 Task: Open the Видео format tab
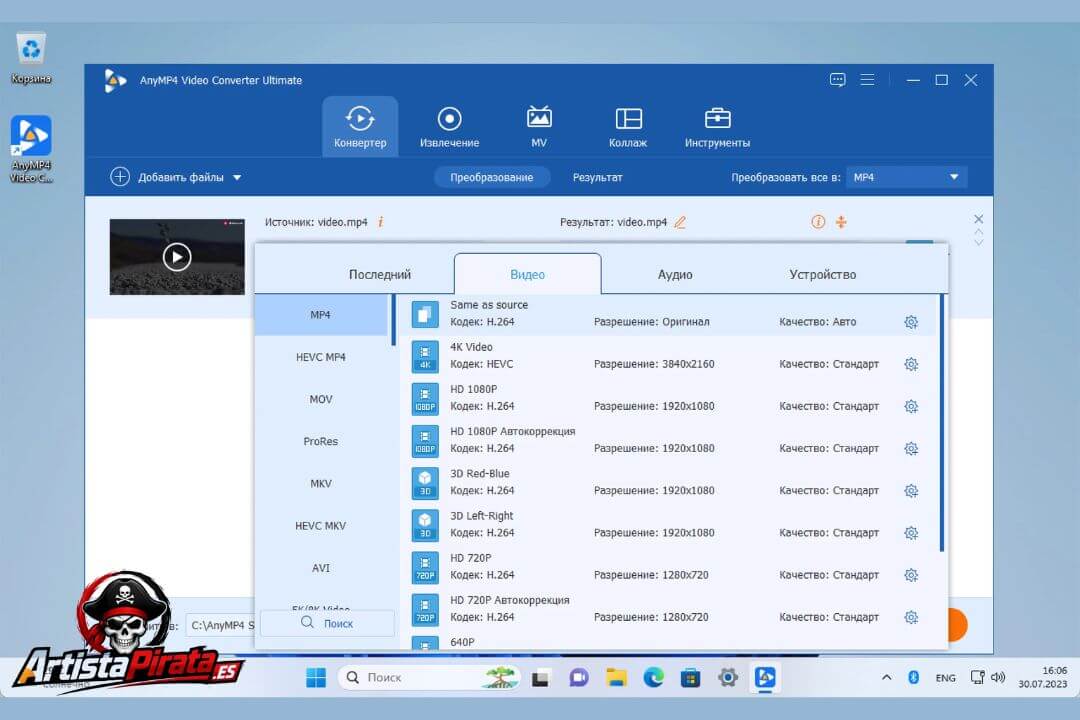coord(528,274)
